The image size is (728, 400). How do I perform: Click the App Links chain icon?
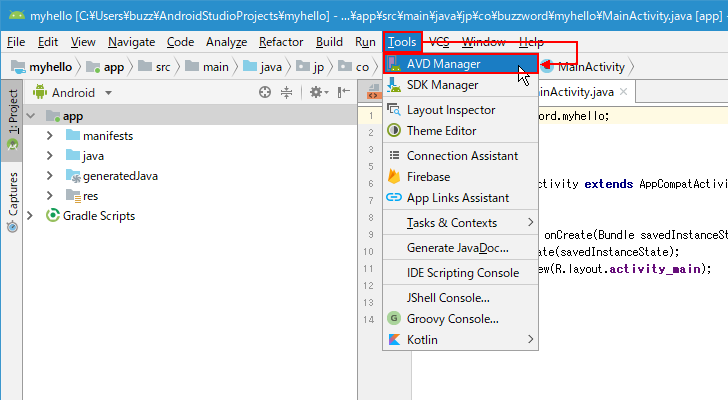tap(394, 197)
